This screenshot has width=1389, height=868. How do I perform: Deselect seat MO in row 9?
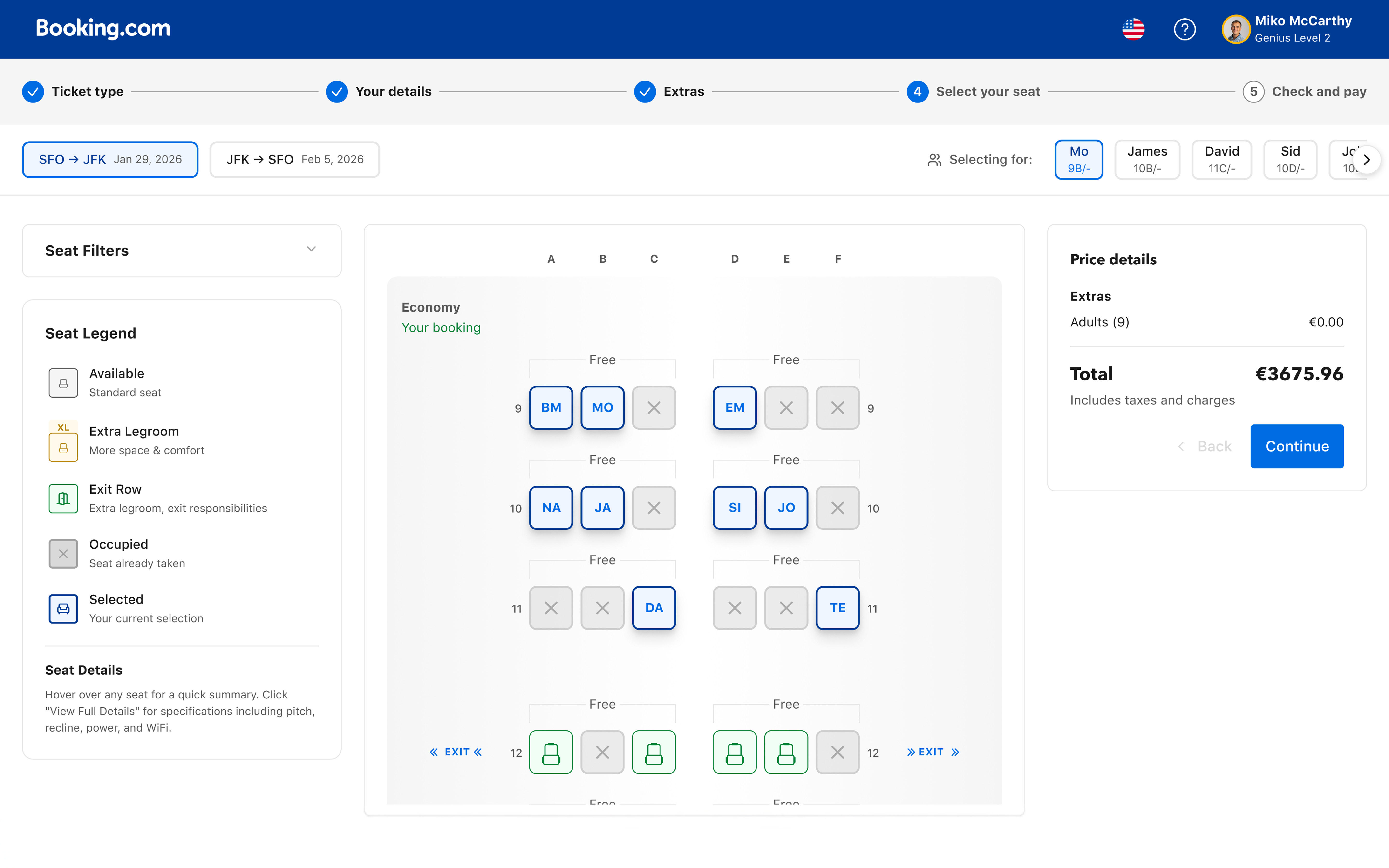[603, 407]
